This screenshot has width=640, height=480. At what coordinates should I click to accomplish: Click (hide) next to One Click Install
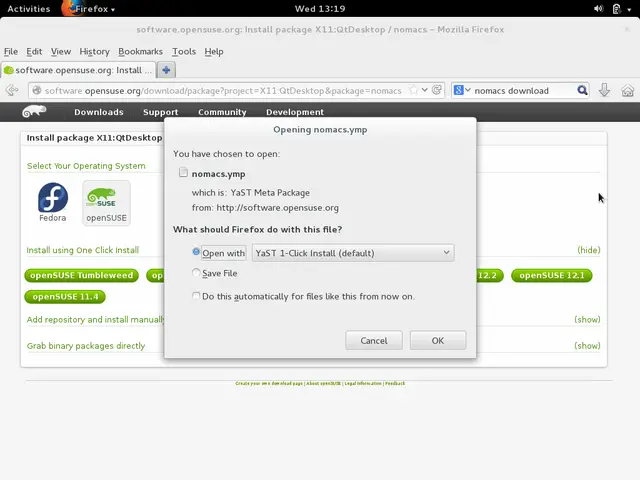pyautogui.click(x=589, y=250)
